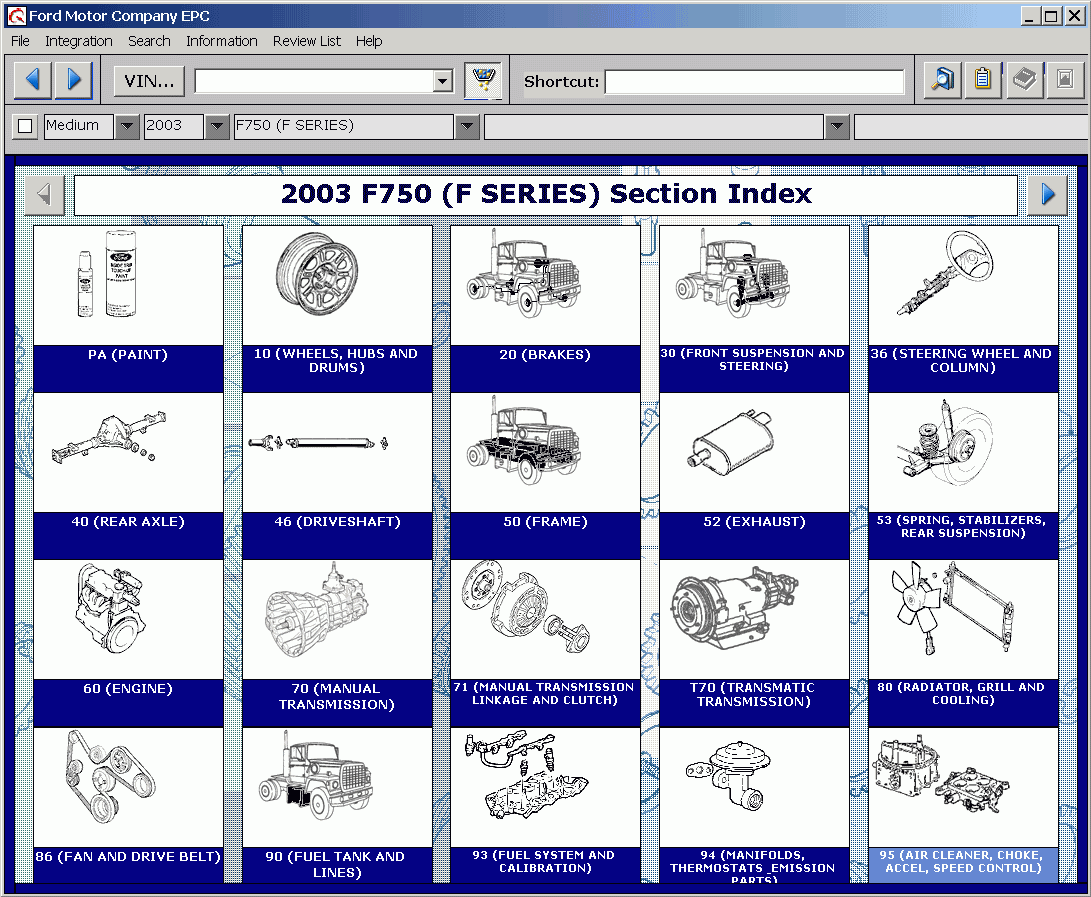The height and width of the screenshot is (897, 1091).
Task: Open the F750 (F SERIES) model dropdown
Action: (466, 126)
